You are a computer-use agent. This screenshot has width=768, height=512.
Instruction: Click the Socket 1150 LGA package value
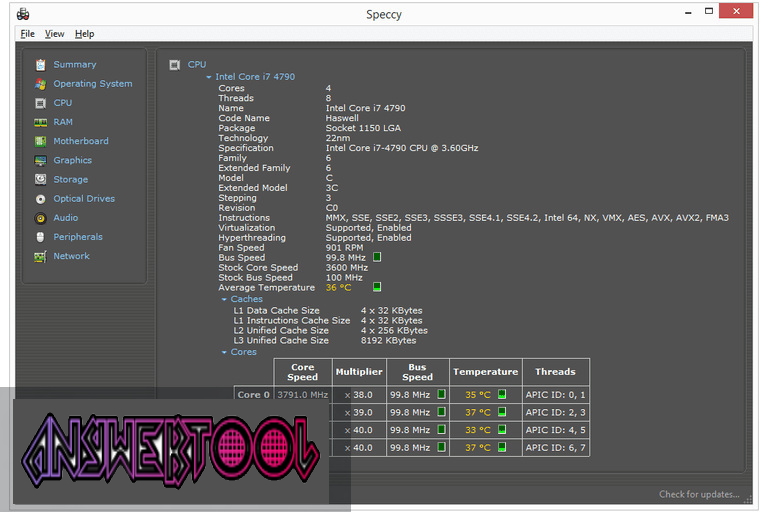point(363,128)
